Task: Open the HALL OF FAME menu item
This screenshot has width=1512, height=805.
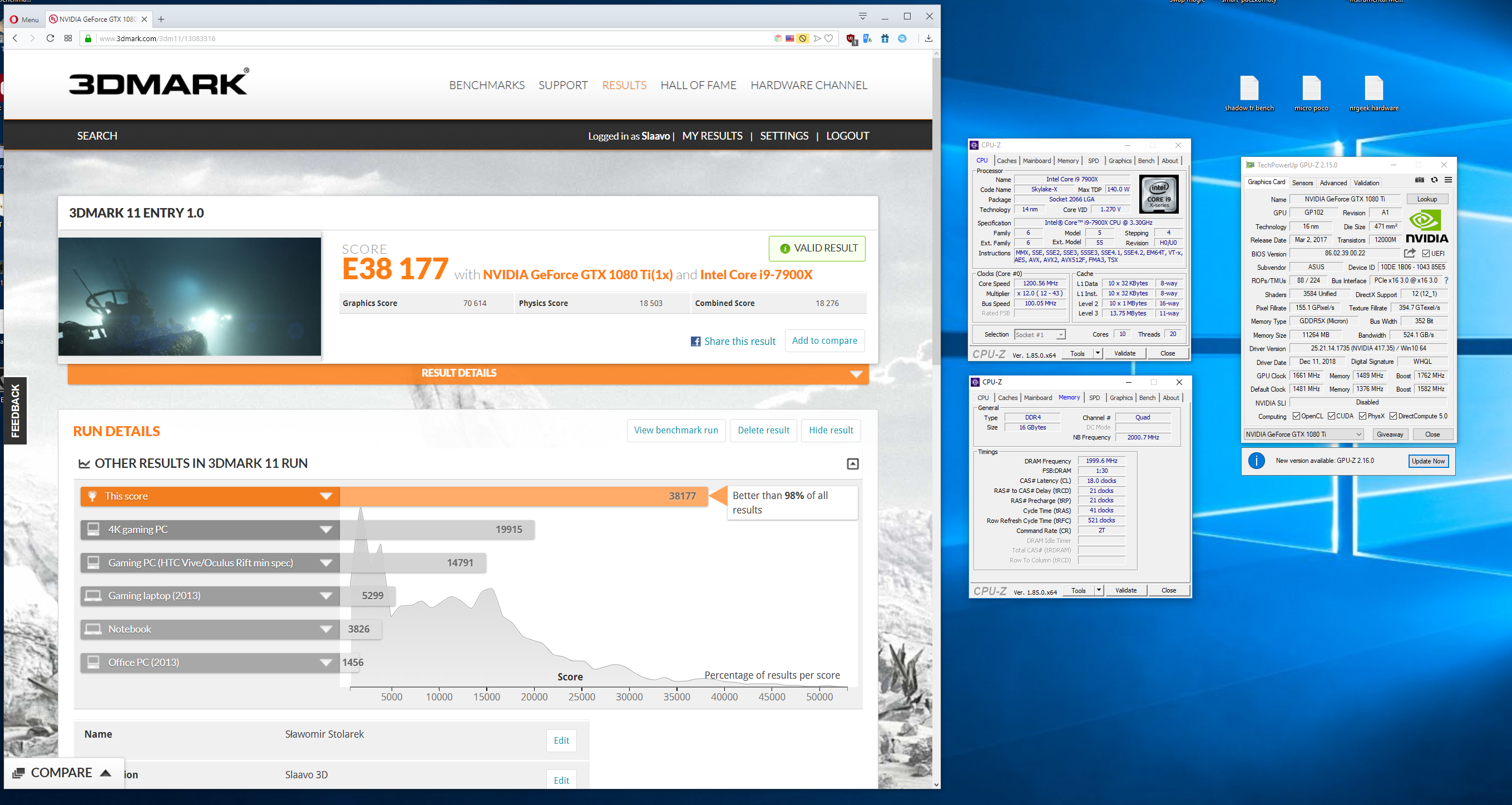Action: [x=698, y=85]
